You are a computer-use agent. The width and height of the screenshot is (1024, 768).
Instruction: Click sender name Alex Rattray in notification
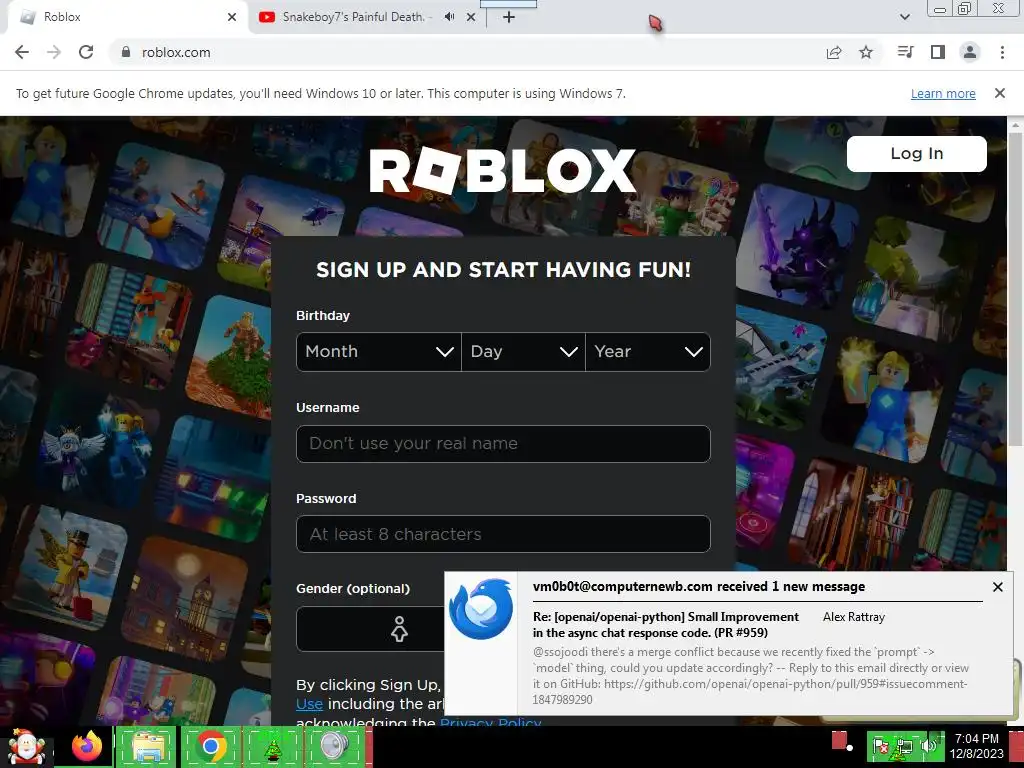(x=854, y=617)
